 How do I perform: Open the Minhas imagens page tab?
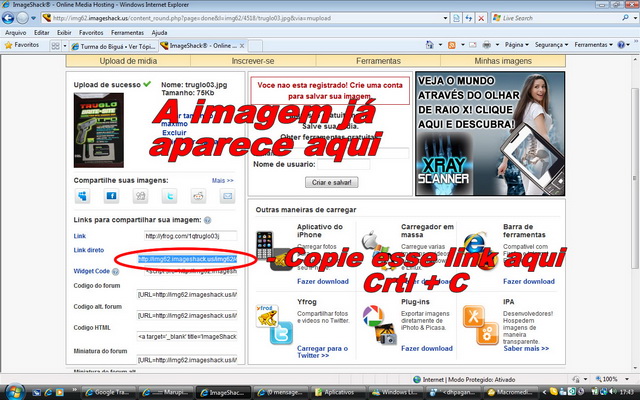click(503, 61)
